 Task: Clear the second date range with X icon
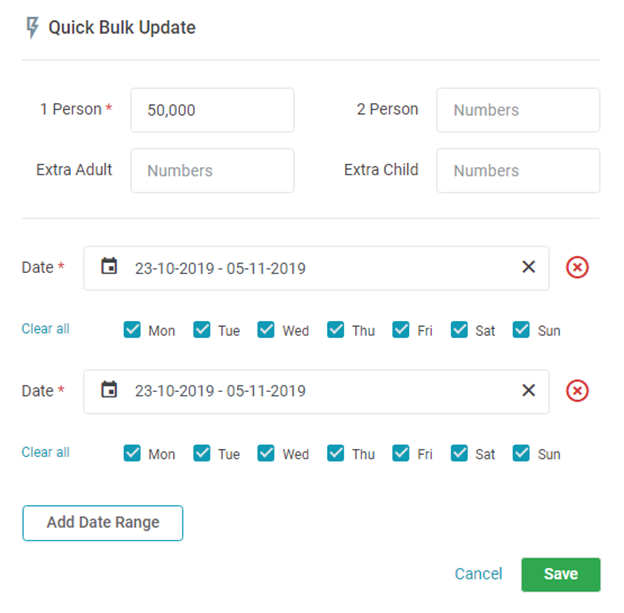529,390
